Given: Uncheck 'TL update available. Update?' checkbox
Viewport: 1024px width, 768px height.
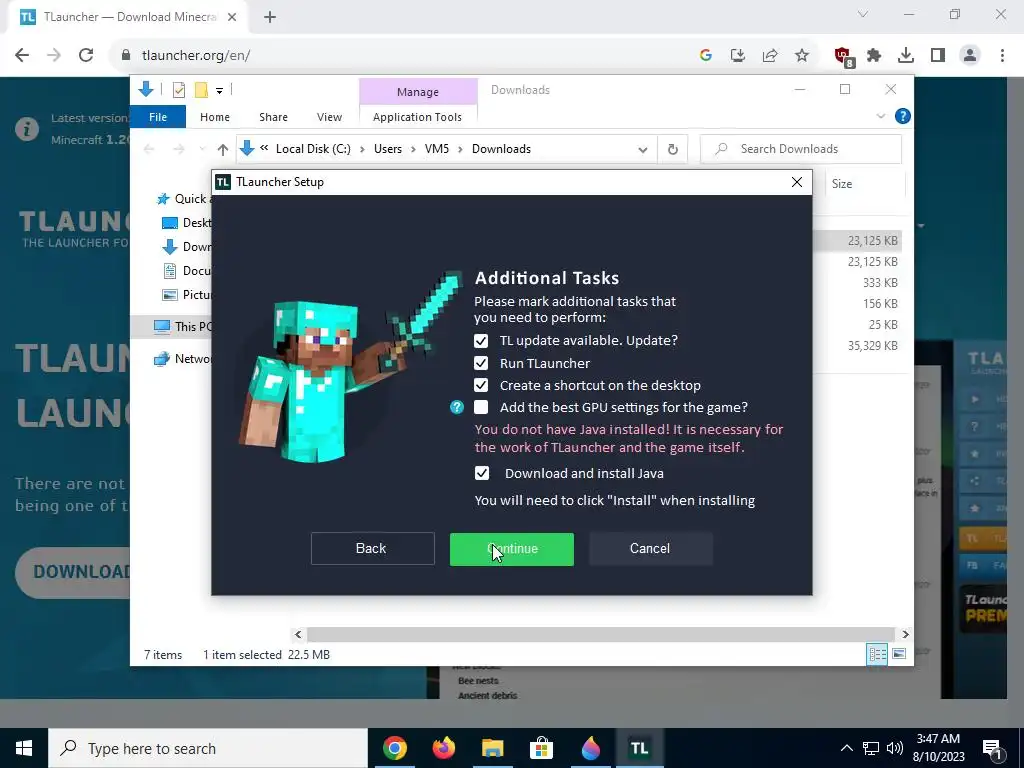Looking at the screenshot, I should (481, 341).
